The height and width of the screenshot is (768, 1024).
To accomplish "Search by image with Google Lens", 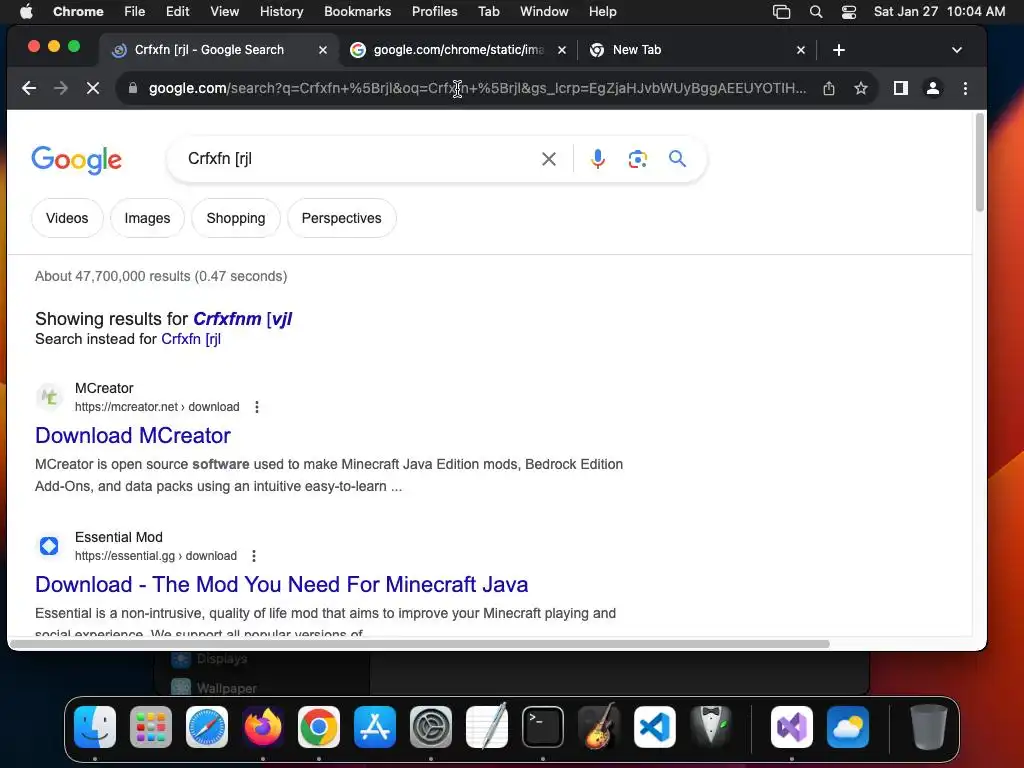I will coord(637,159).
